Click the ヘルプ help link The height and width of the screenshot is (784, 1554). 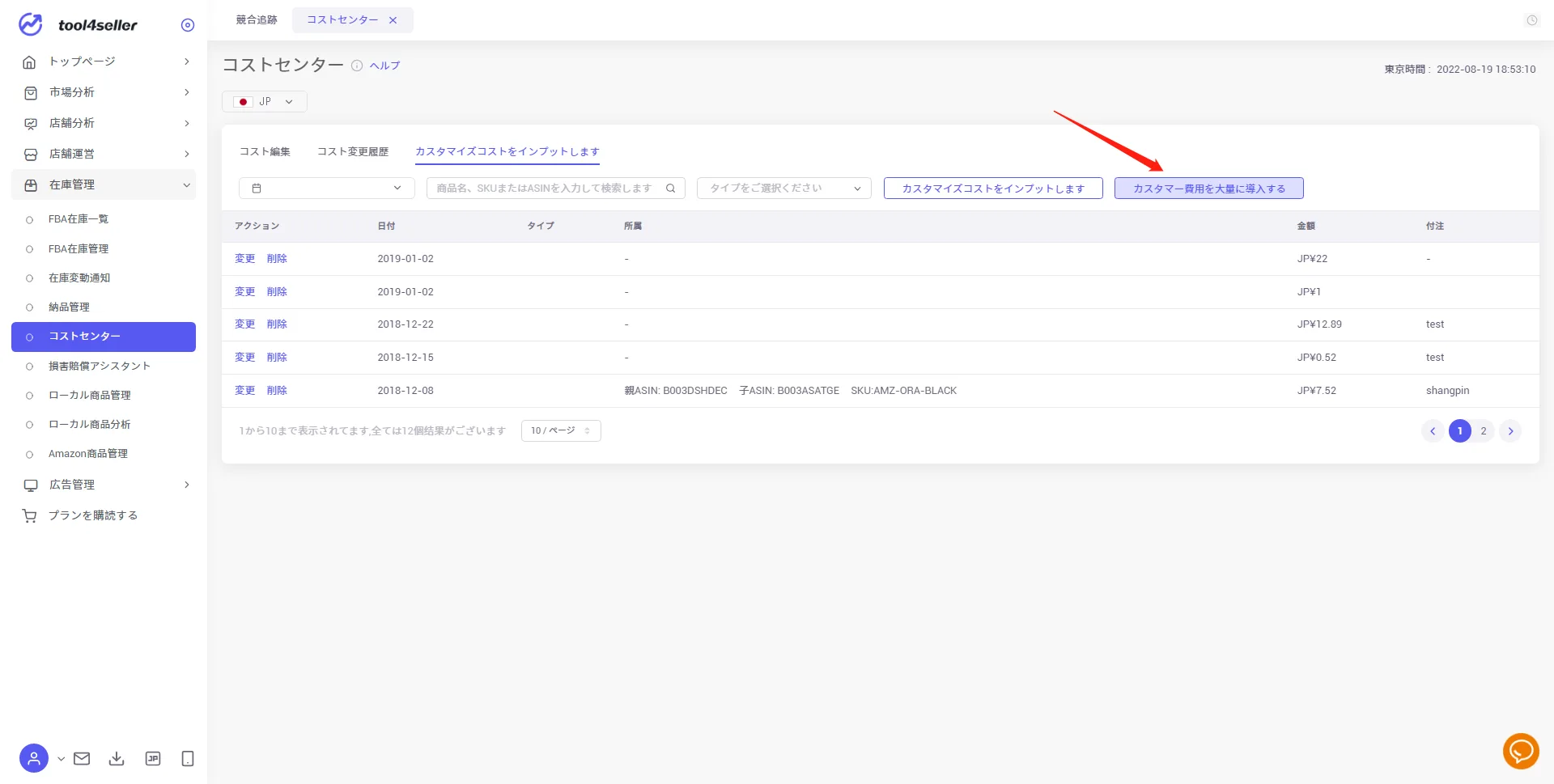(x=385, y=66)
